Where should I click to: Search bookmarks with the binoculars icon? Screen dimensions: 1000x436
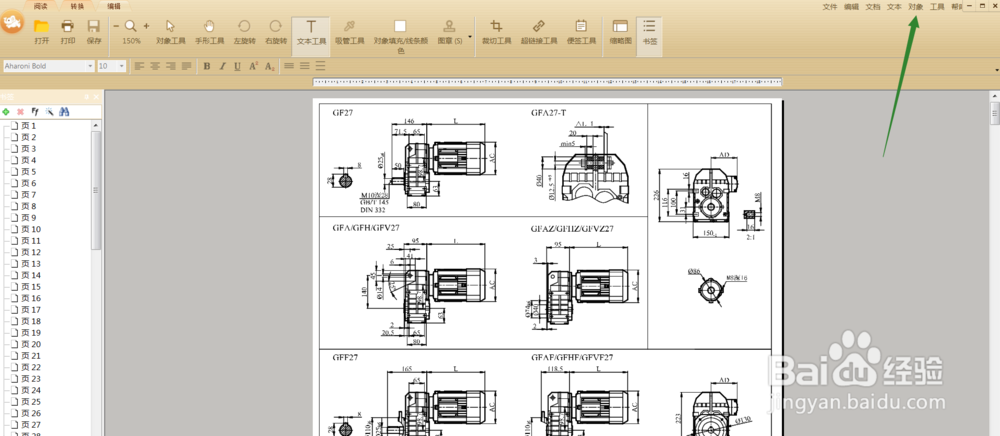pyautogui.click(x=64, y=112)
